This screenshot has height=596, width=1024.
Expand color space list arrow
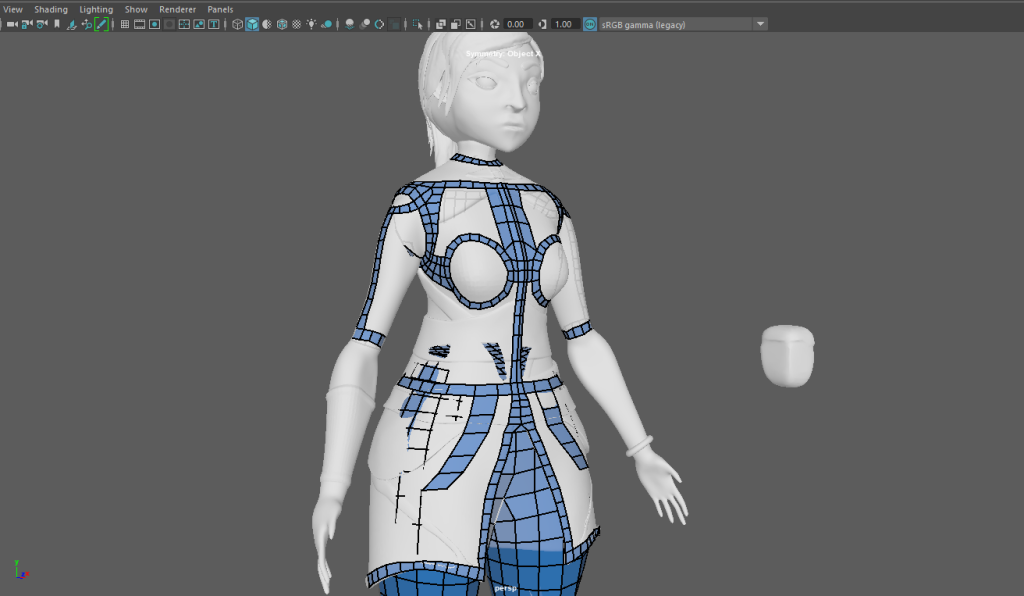click(760, 24)
